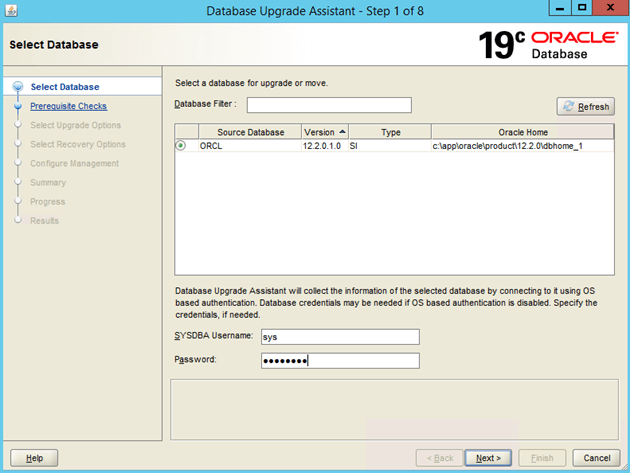Click the Password input field
The height and width of the screenshot is (473, 630).
339,361
